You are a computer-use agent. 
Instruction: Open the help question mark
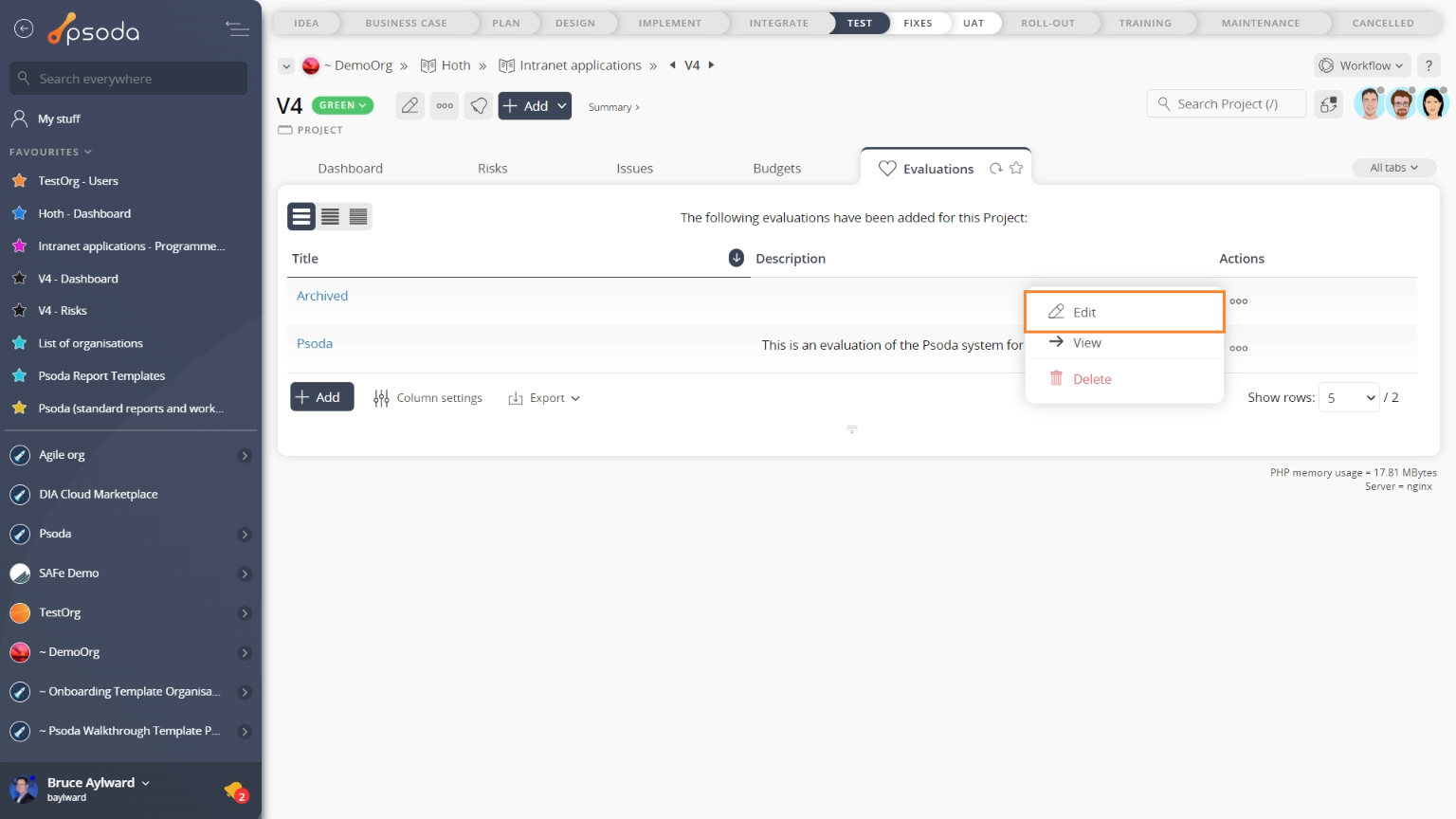[x=1429, y=65]
